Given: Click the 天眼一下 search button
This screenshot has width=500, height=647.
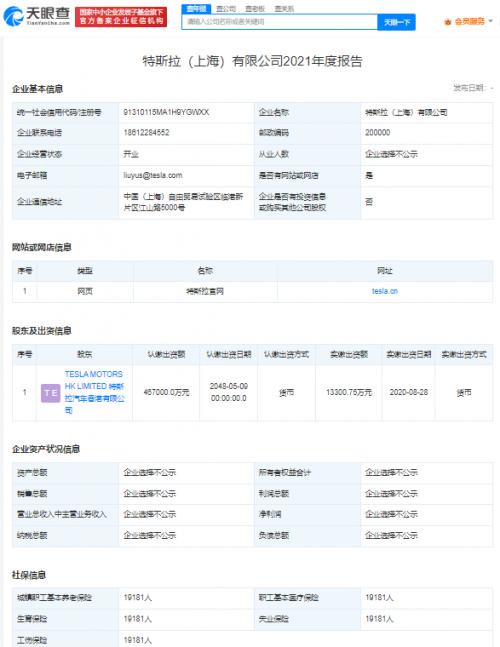Looking at the screenshot, I should [x=396, y=22].
